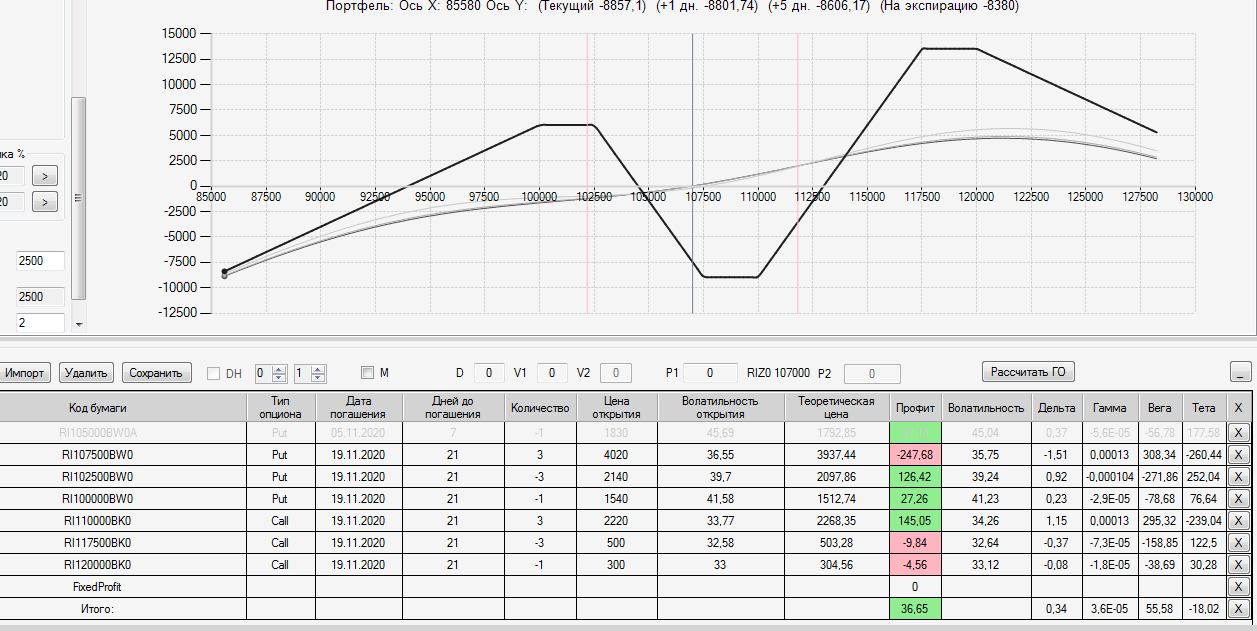Remove the greyed RI105000BW0A row with X
Screen dimensions: 1257x631
pos(1239,433)
